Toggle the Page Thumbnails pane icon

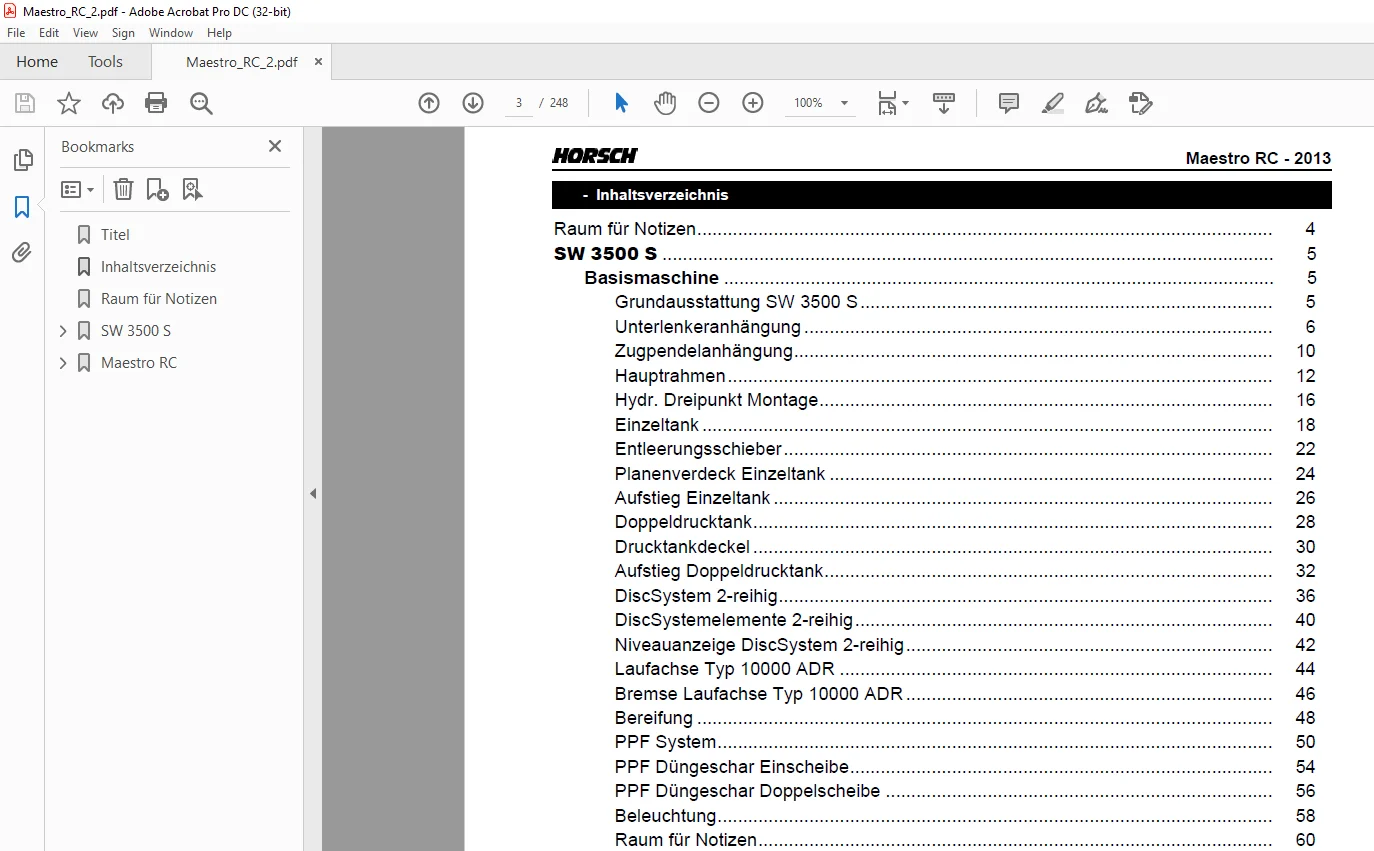point(22,160)
